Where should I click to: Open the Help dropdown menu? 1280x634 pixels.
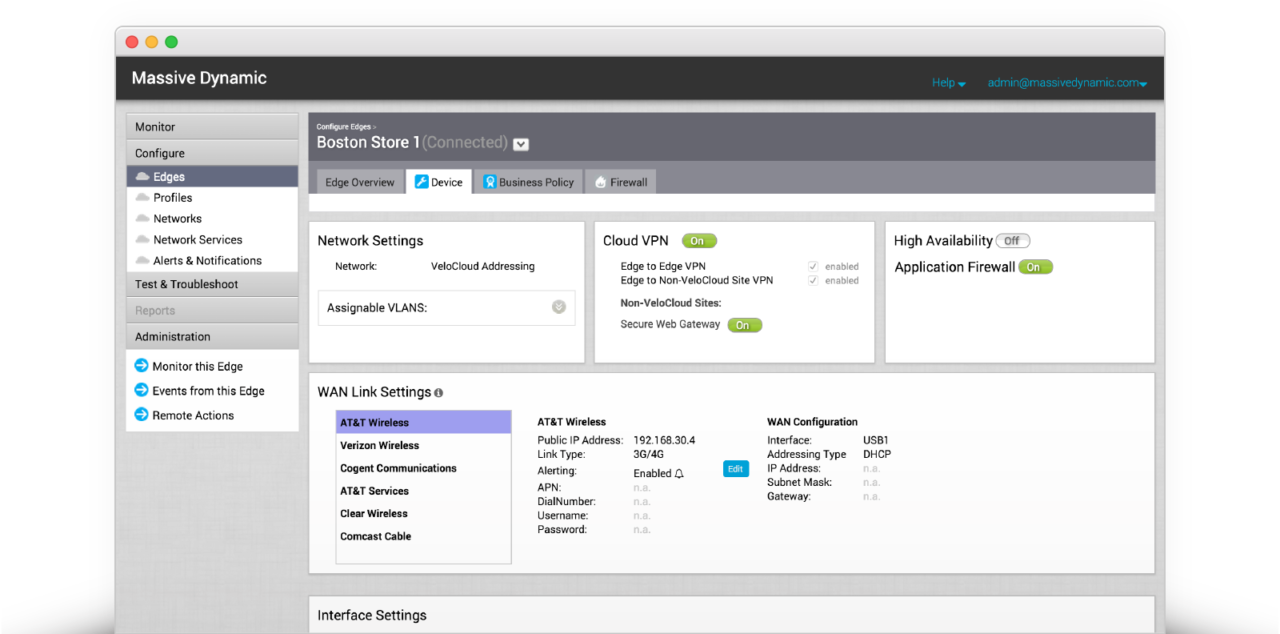click(x=948, y=83)
